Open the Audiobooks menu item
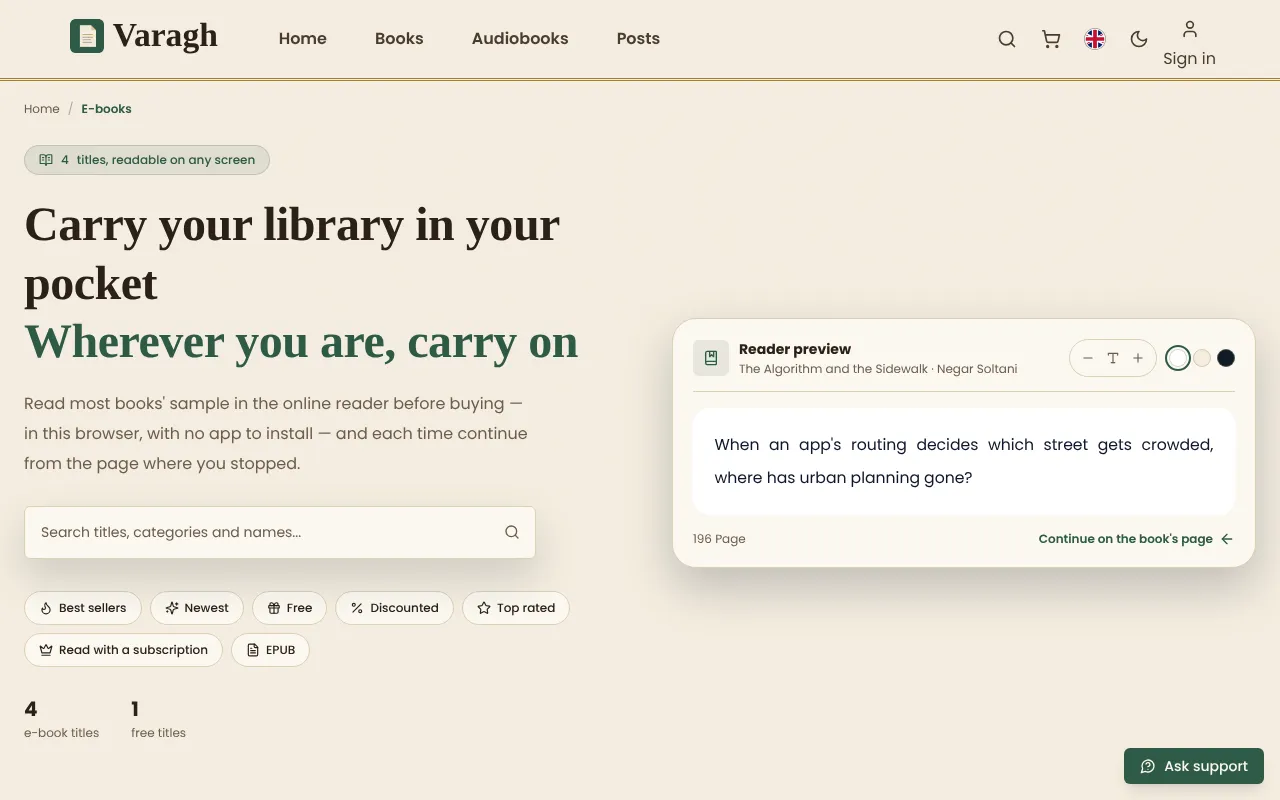 (520, 39)
